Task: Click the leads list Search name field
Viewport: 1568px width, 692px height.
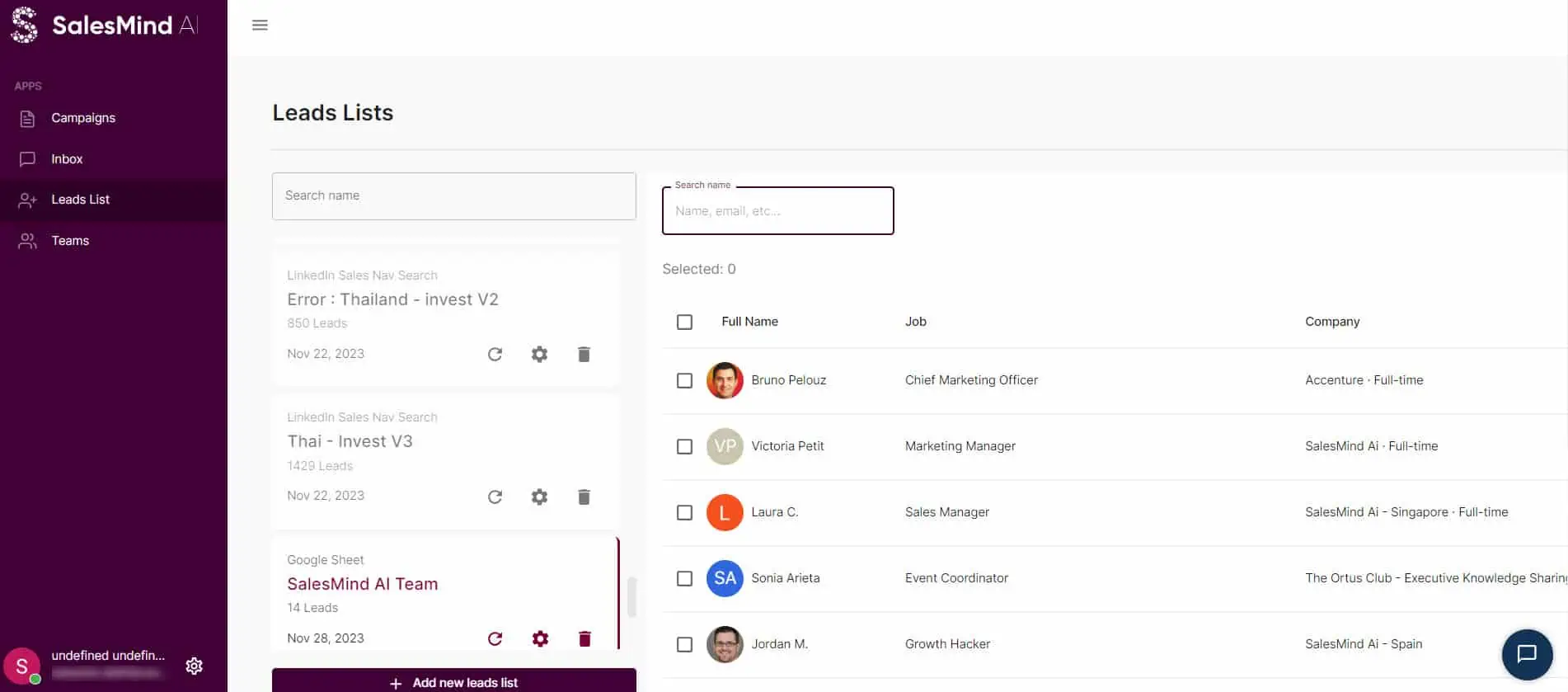Action: (x=454, y=196)
